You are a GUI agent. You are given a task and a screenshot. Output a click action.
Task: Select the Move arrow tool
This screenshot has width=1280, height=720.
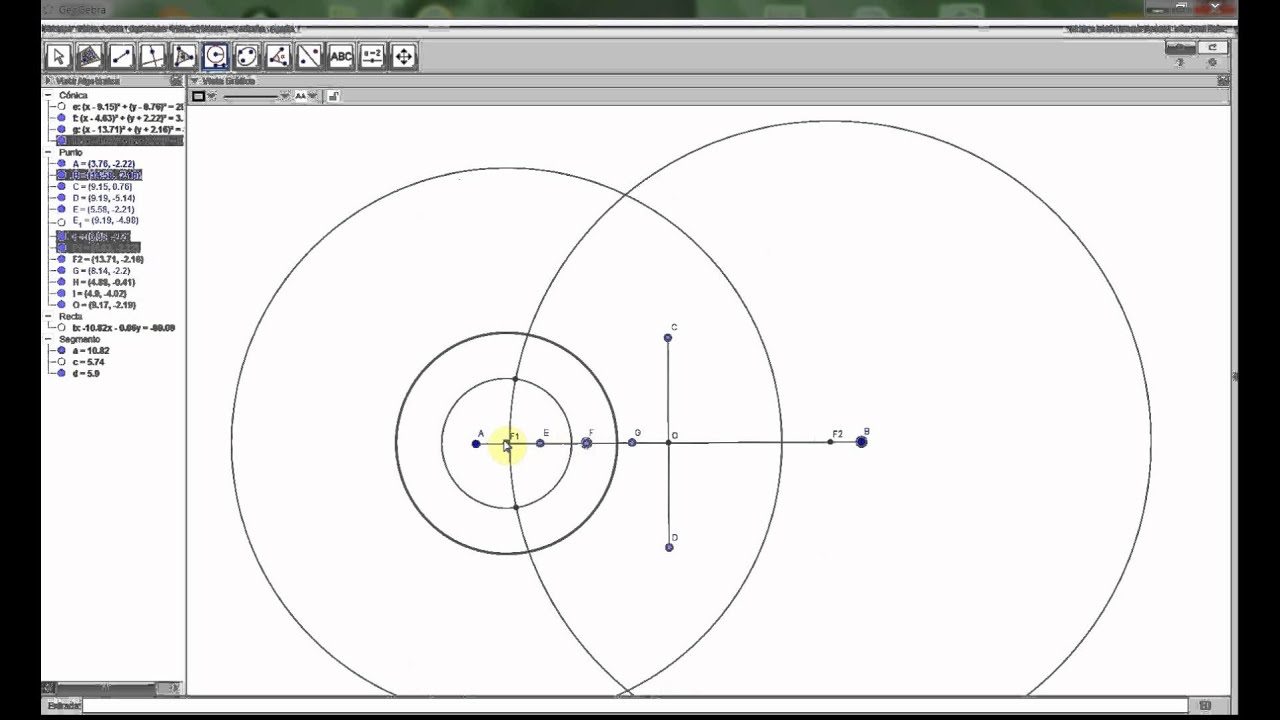pos(58,56)
